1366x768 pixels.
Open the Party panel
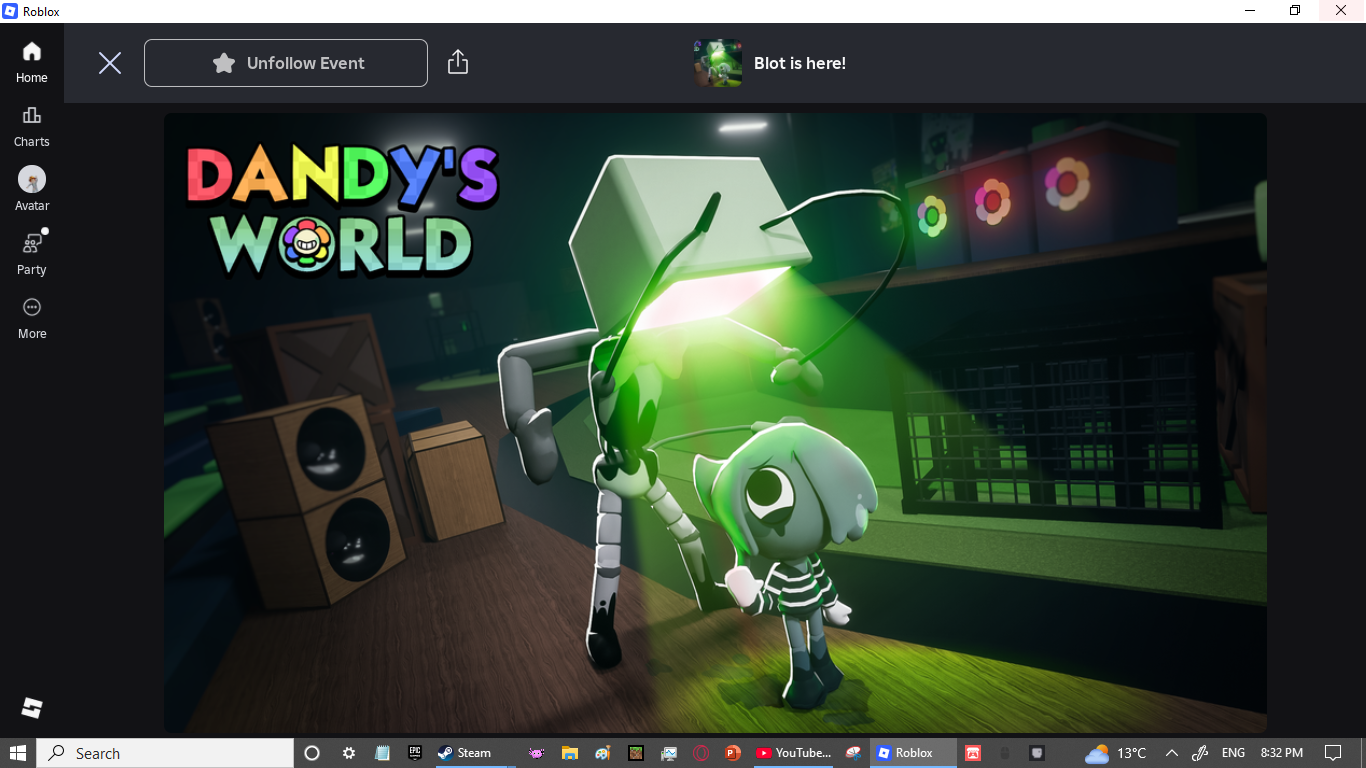pos(32,254)
